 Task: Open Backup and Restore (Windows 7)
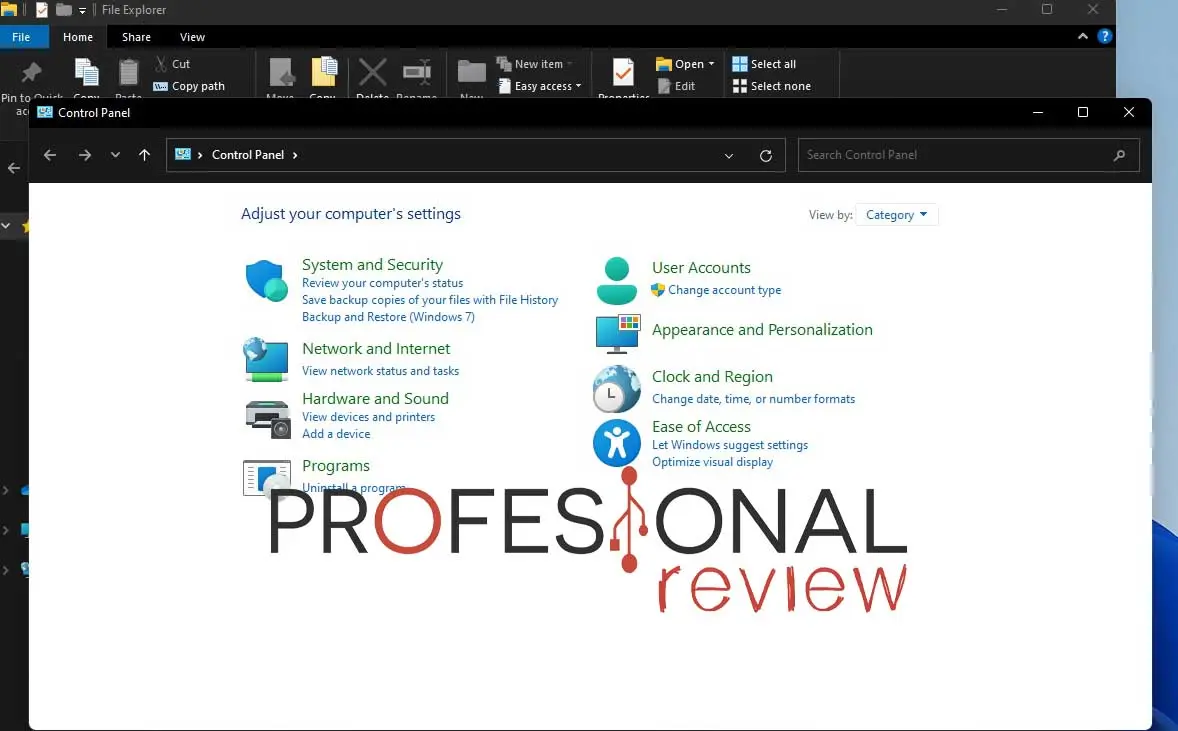click(x=388, y=317)
